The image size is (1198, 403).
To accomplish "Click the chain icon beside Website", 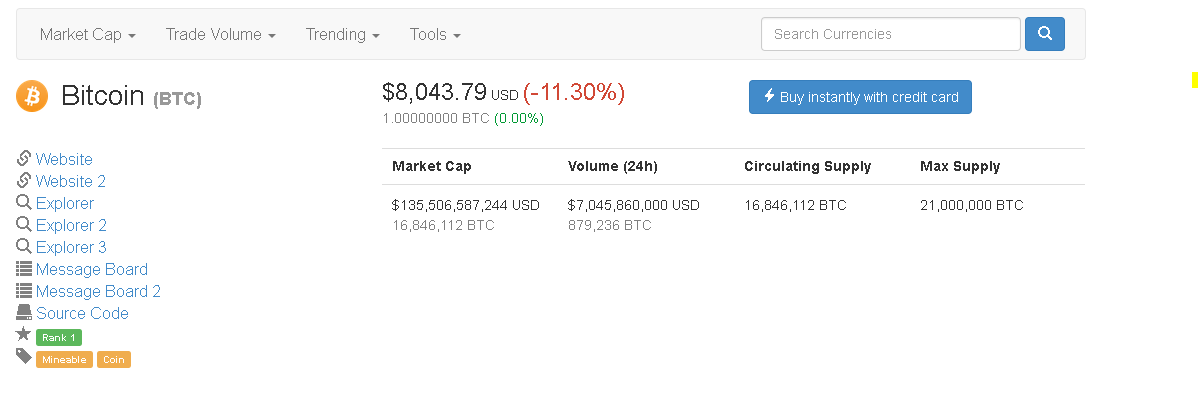I will pyautogui.click(x=24, y=158).
